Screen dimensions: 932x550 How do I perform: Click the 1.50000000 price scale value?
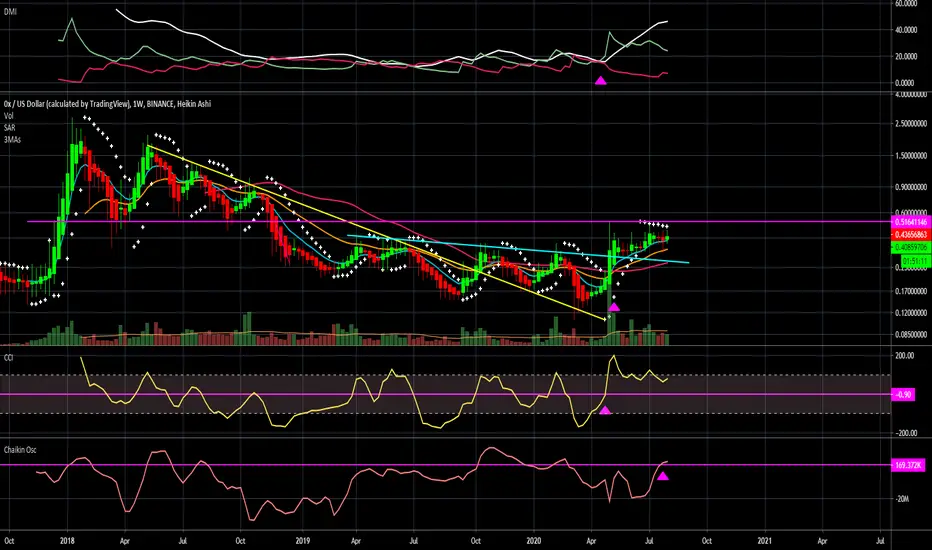click(911, 156)
